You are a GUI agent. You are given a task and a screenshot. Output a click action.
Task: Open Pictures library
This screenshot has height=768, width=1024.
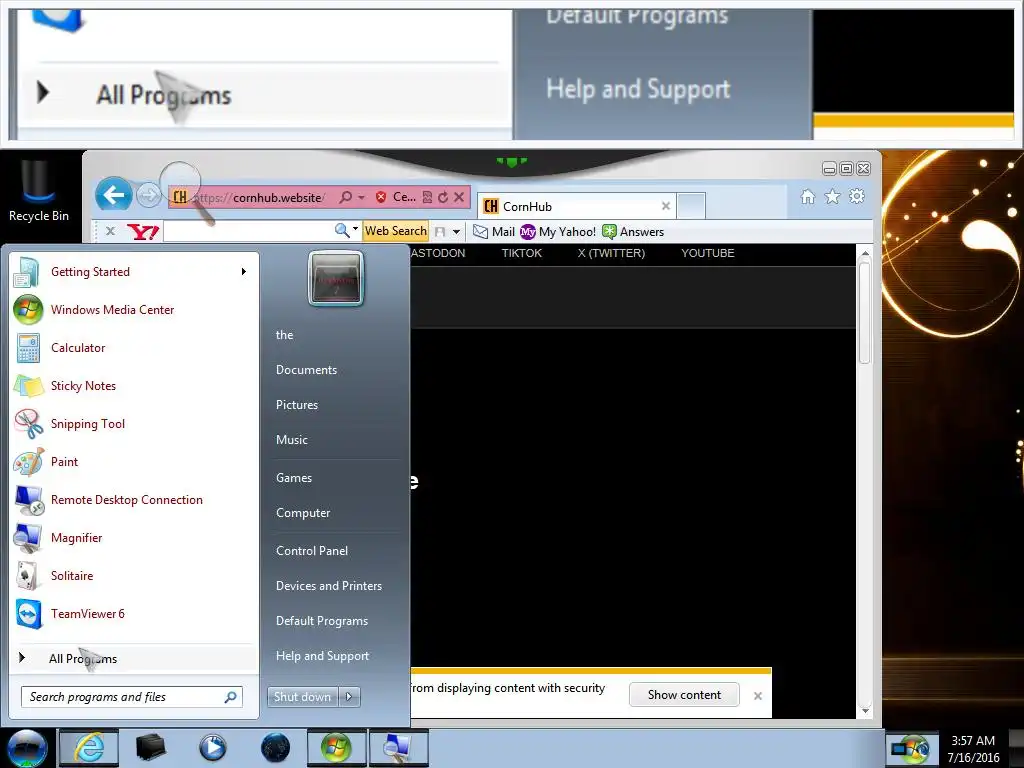[297, 405]
